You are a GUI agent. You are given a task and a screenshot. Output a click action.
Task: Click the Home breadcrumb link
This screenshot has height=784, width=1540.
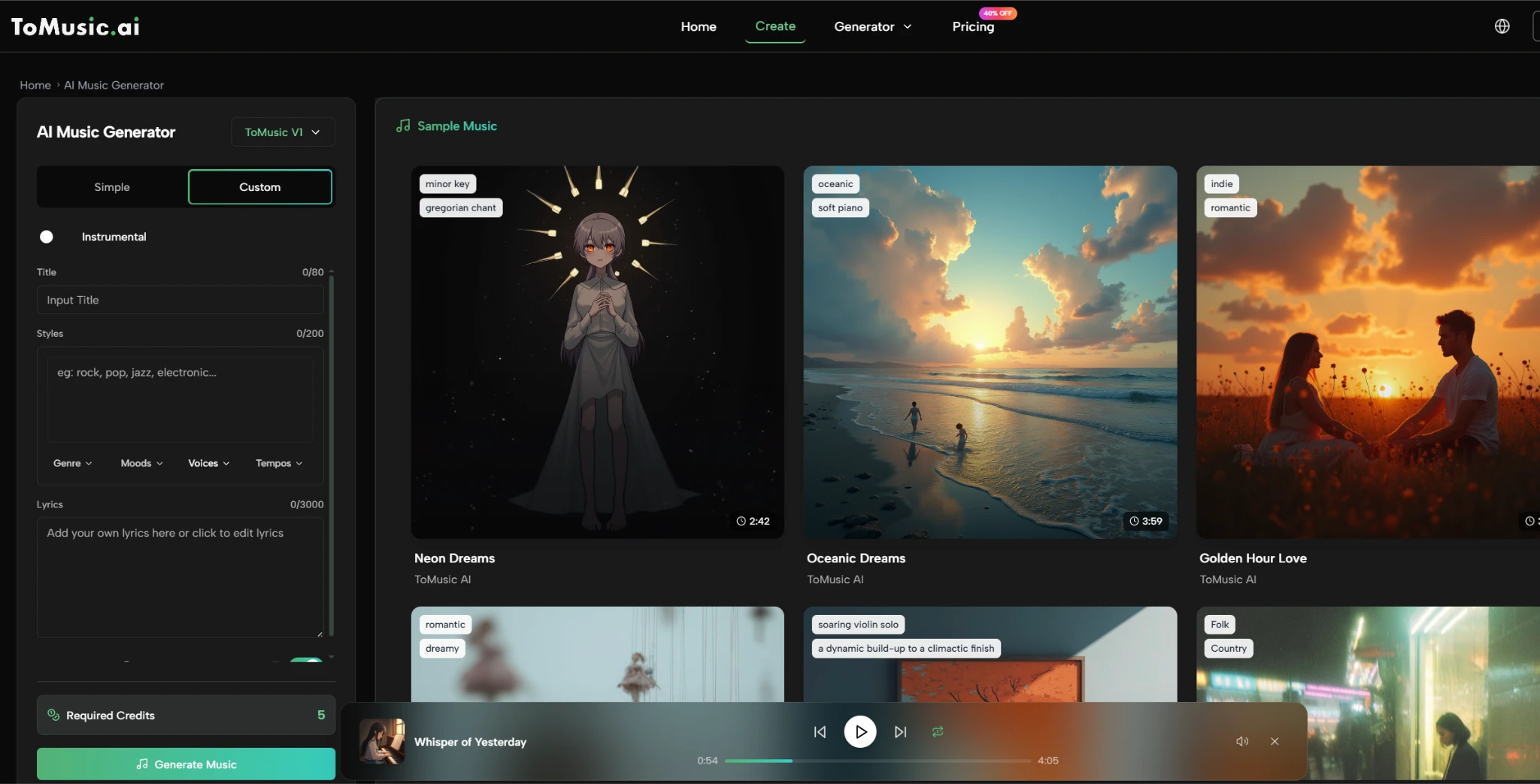point(35,85)
